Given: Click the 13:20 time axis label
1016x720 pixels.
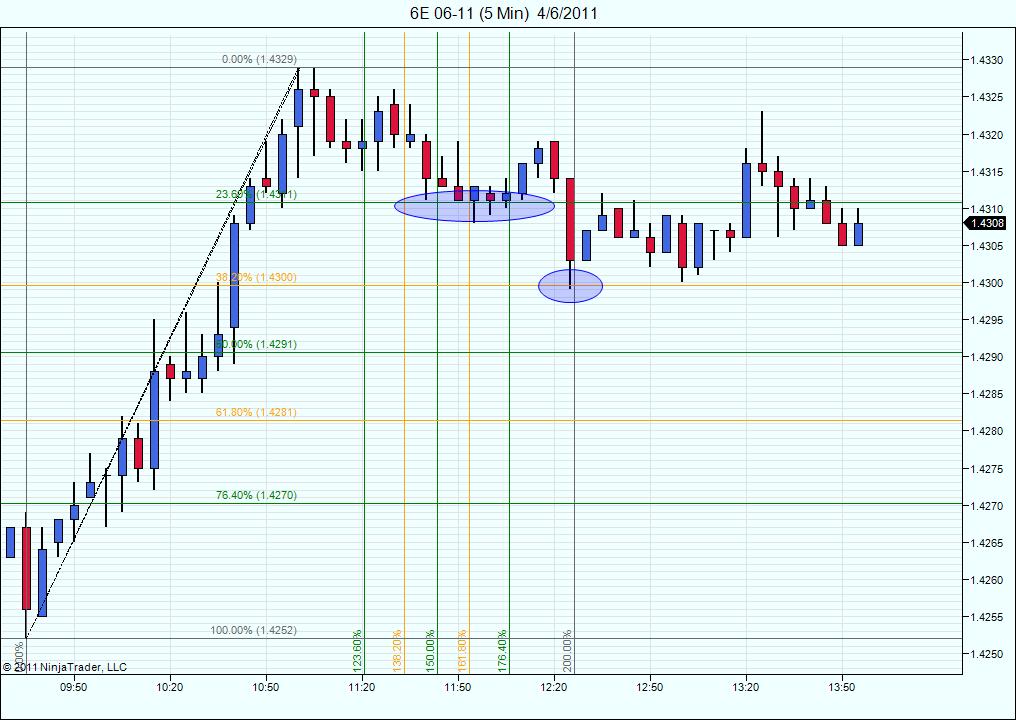Looking at the screenshot, I should pos(746,687).
